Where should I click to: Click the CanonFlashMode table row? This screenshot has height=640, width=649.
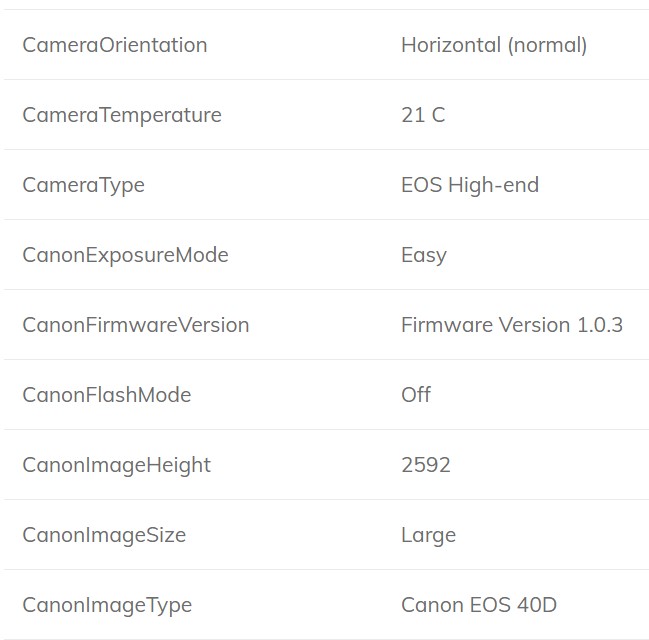click(x=326, y=395)
